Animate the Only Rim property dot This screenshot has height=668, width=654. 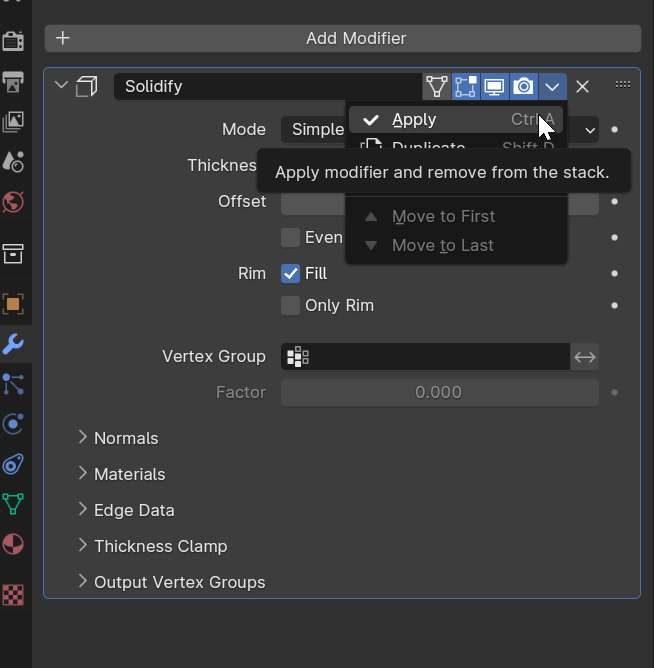pyautogui.click(x=614, y=305)
